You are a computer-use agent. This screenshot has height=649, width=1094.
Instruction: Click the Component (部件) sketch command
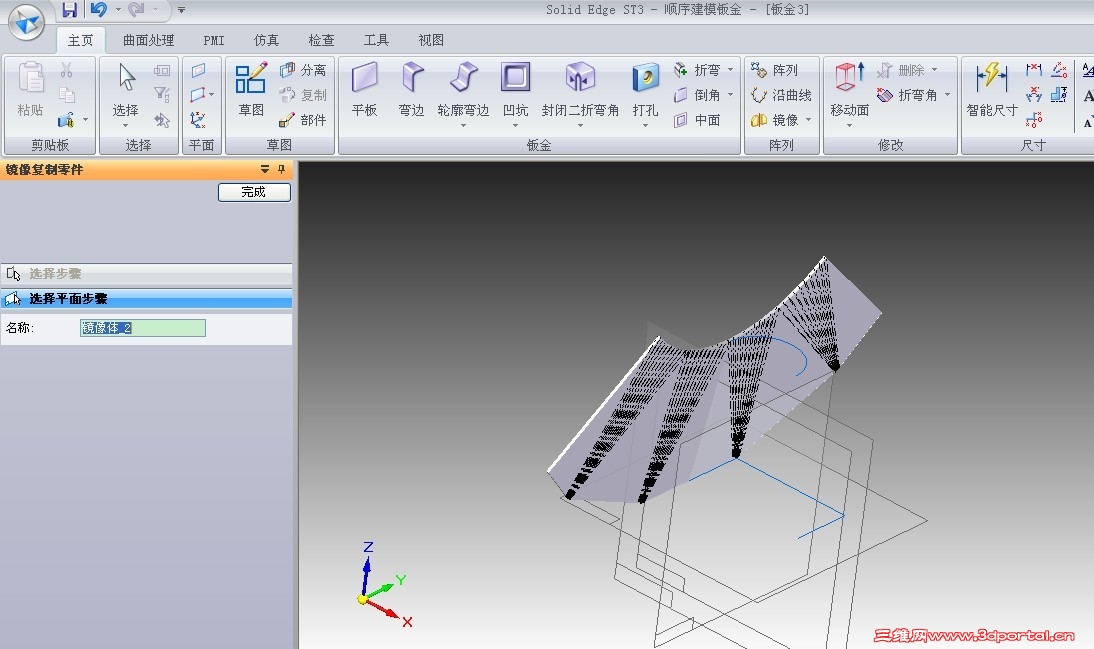click(303, 120)
